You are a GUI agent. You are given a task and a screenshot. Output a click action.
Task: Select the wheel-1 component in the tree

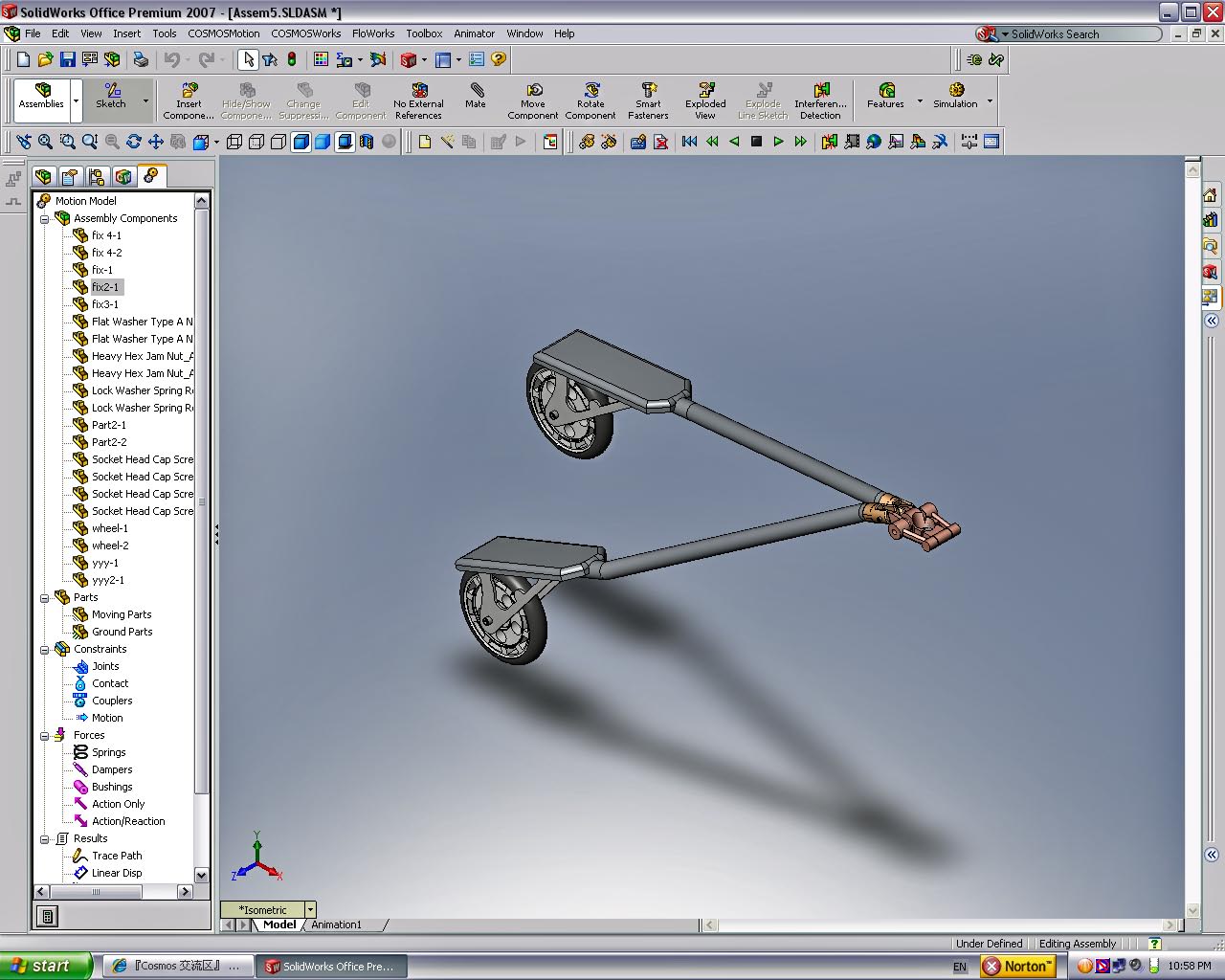point(109,528)
